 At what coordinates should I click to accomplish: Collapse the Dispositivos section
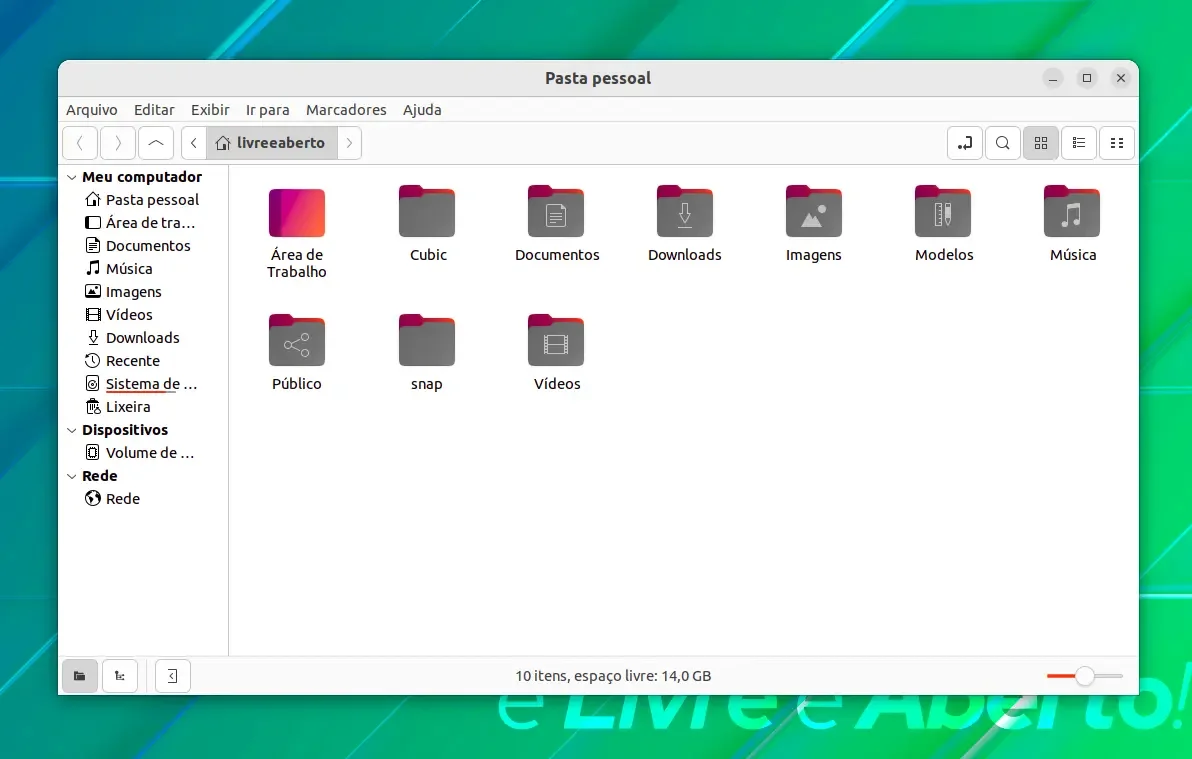72,430
